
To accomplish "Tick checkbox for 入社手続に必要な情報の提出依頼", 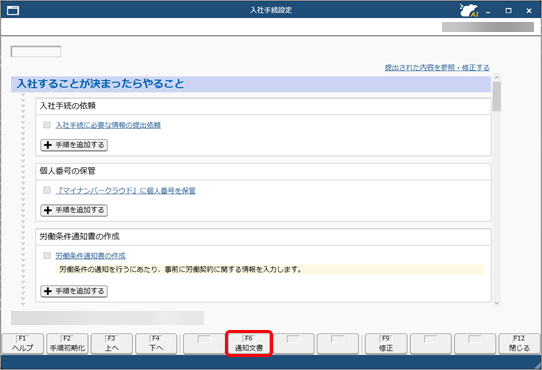I will point(47,125).
